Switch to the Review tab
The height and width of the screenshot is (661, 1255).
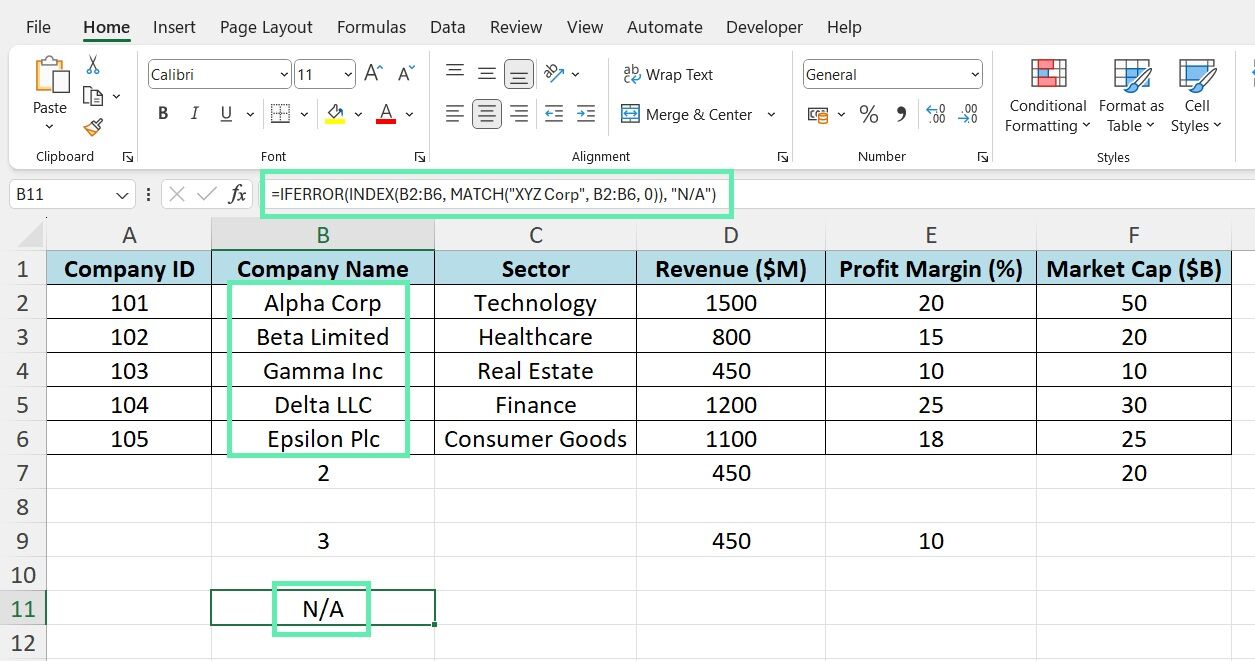516,27
